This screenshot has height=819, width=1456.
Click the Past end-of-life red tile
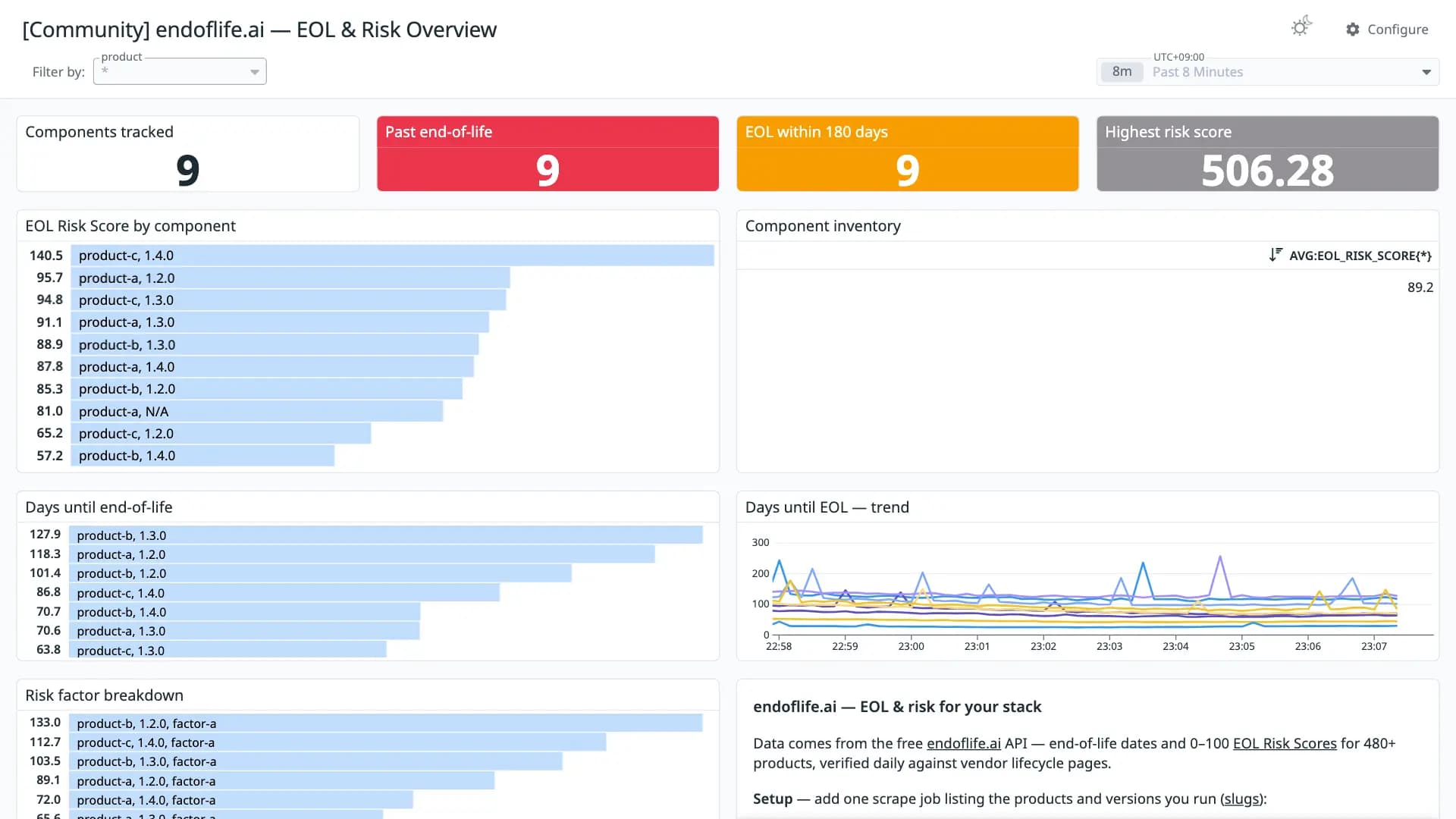coord(548,153)
